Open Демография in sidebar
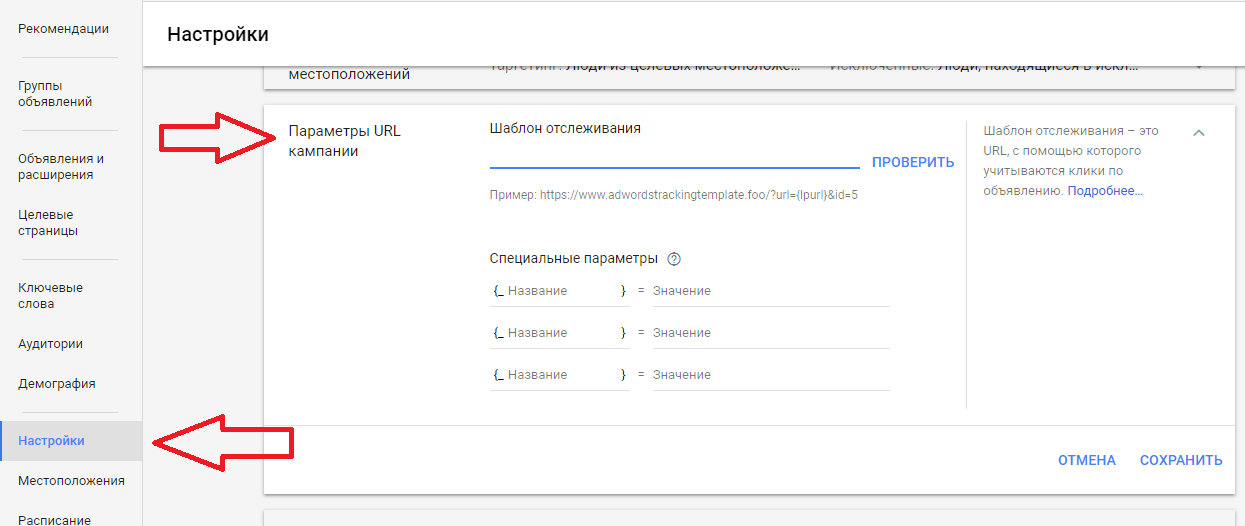 click(x=57, y=384)
